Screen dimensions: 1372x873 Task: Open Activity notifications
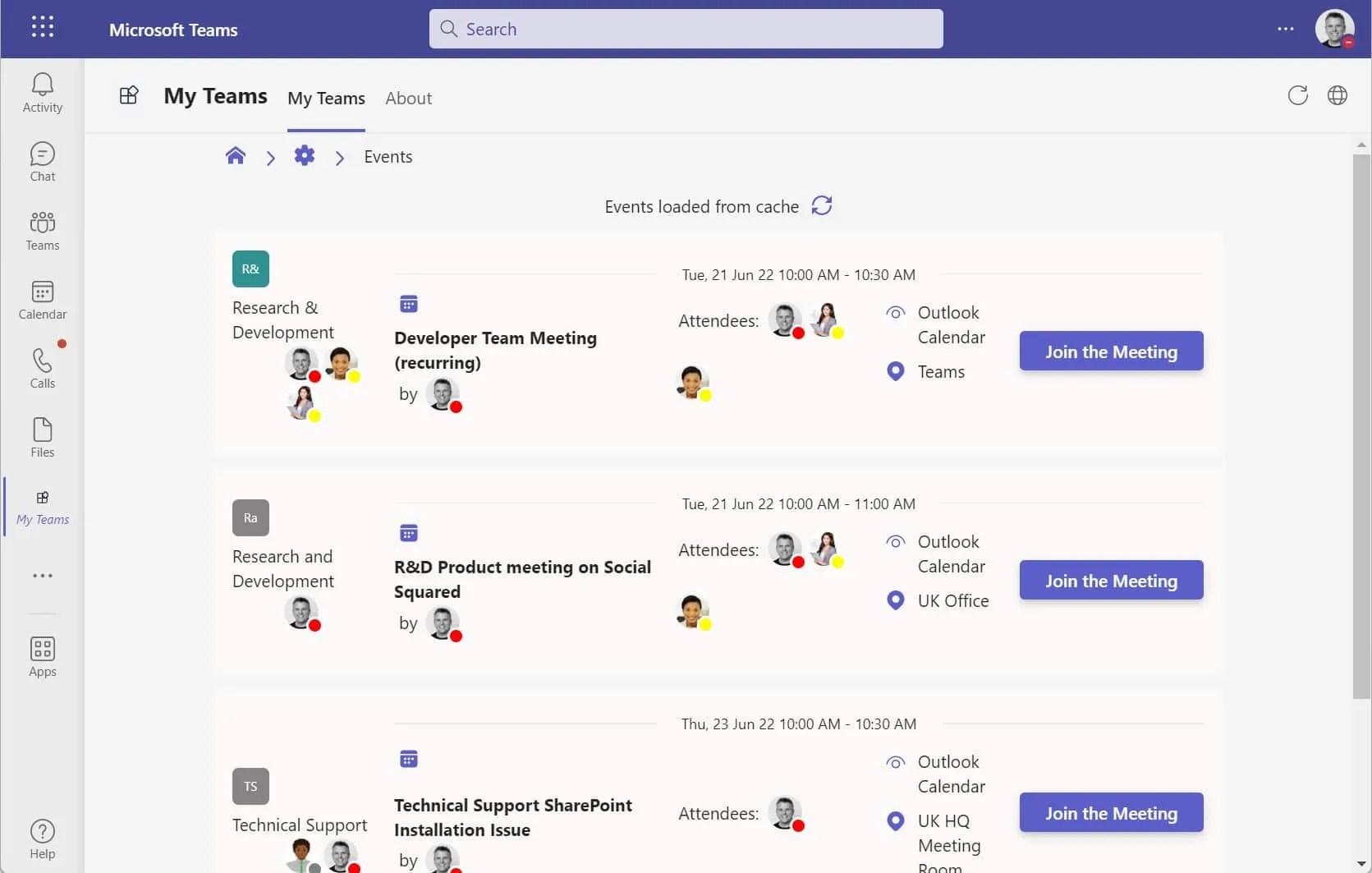[x=43, y=93]
